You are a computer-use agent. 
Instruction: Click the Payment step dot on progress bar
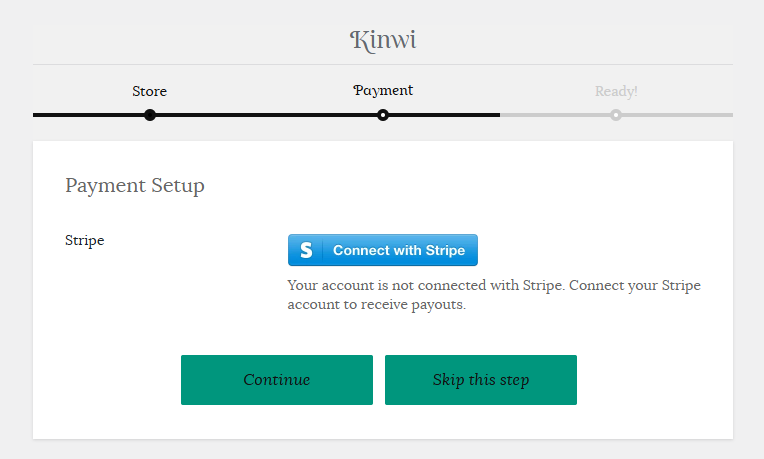click(383, 115)
